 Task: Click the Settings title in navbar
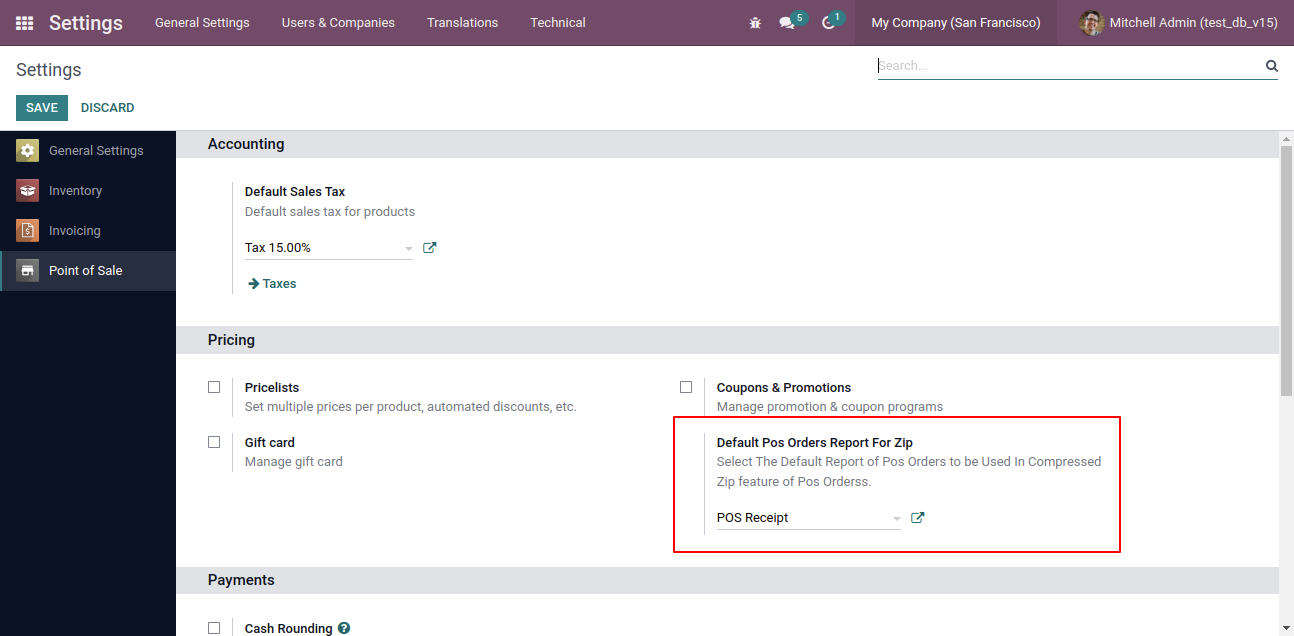click(86, 22)
